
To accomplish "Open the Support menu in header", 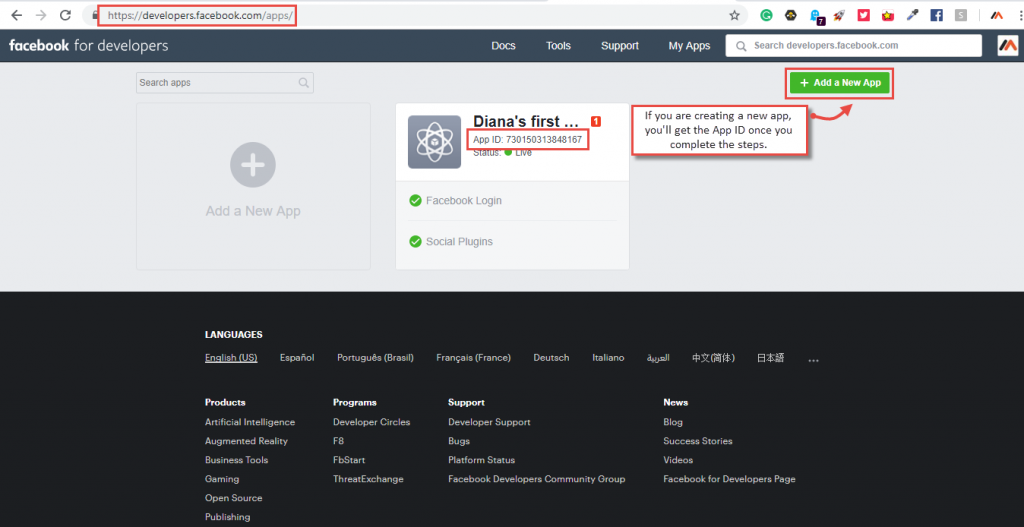I will 620,46.
